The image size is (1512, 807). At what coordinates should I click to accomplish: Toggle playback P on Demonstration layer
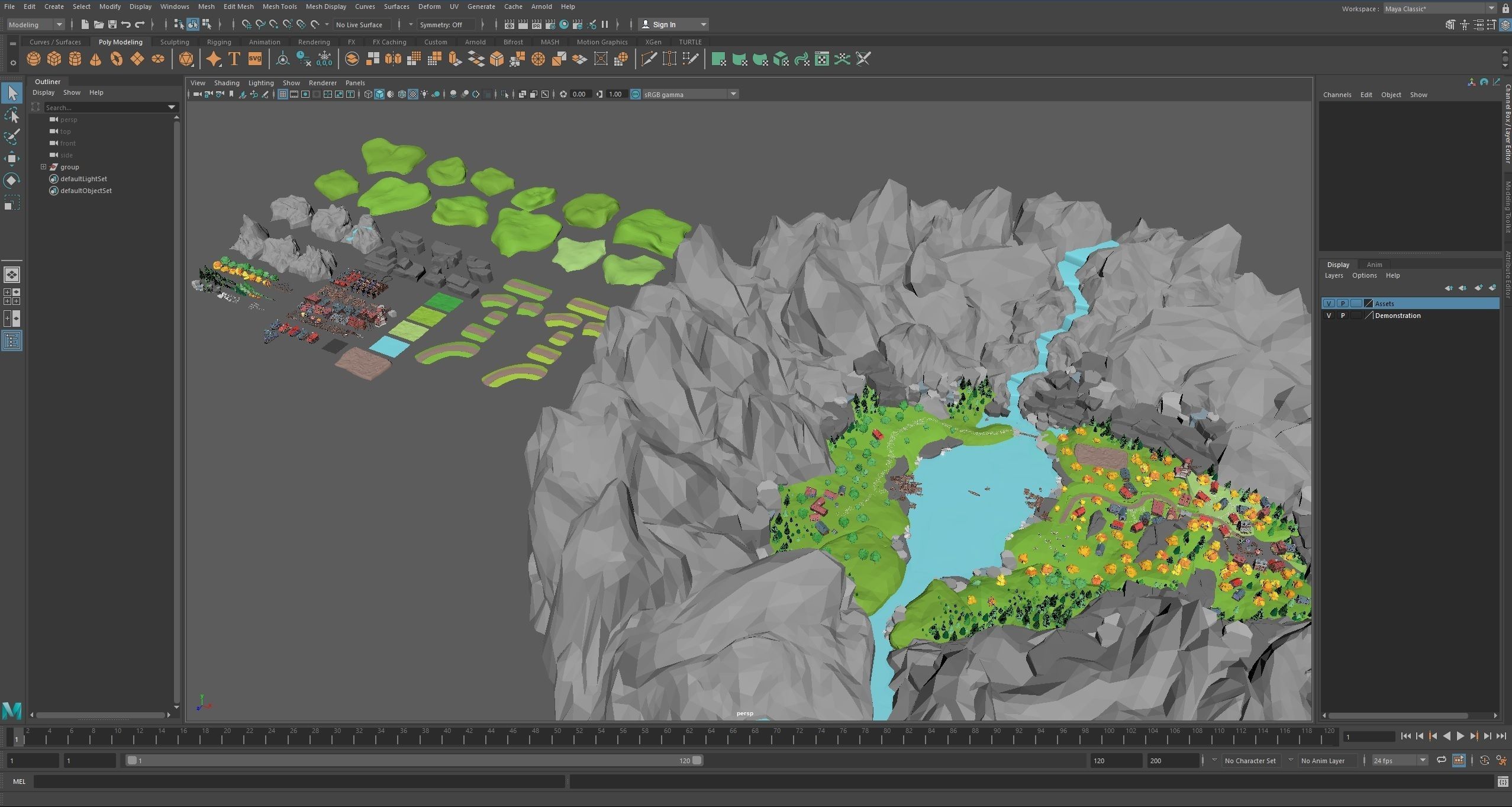coord(1343,316)
